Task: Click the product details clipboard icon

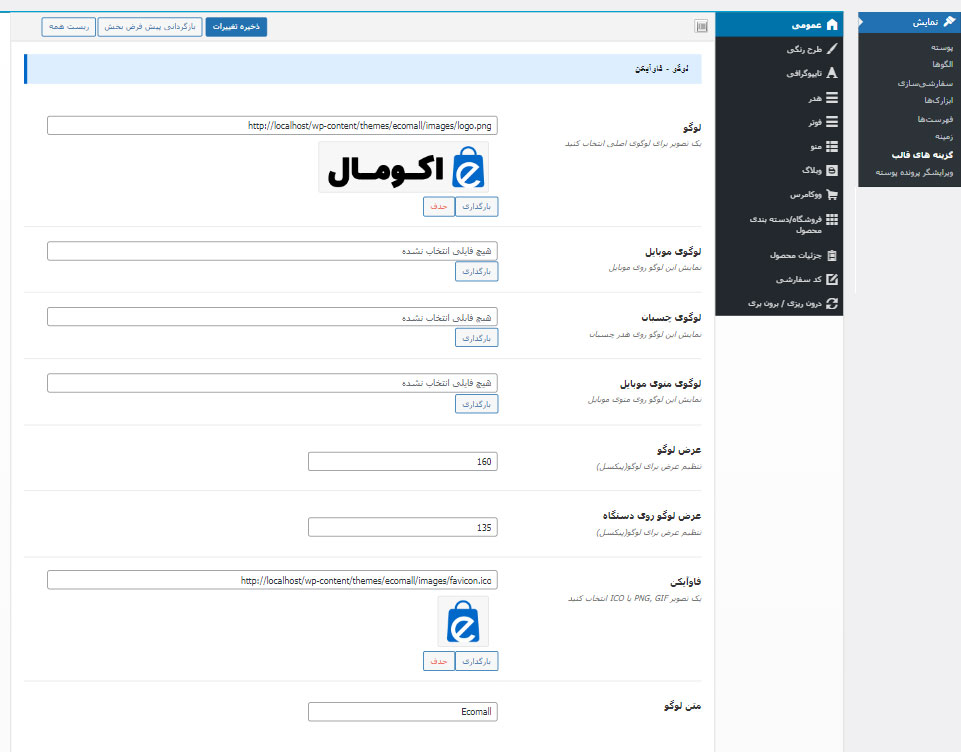Action: (832, 255)
